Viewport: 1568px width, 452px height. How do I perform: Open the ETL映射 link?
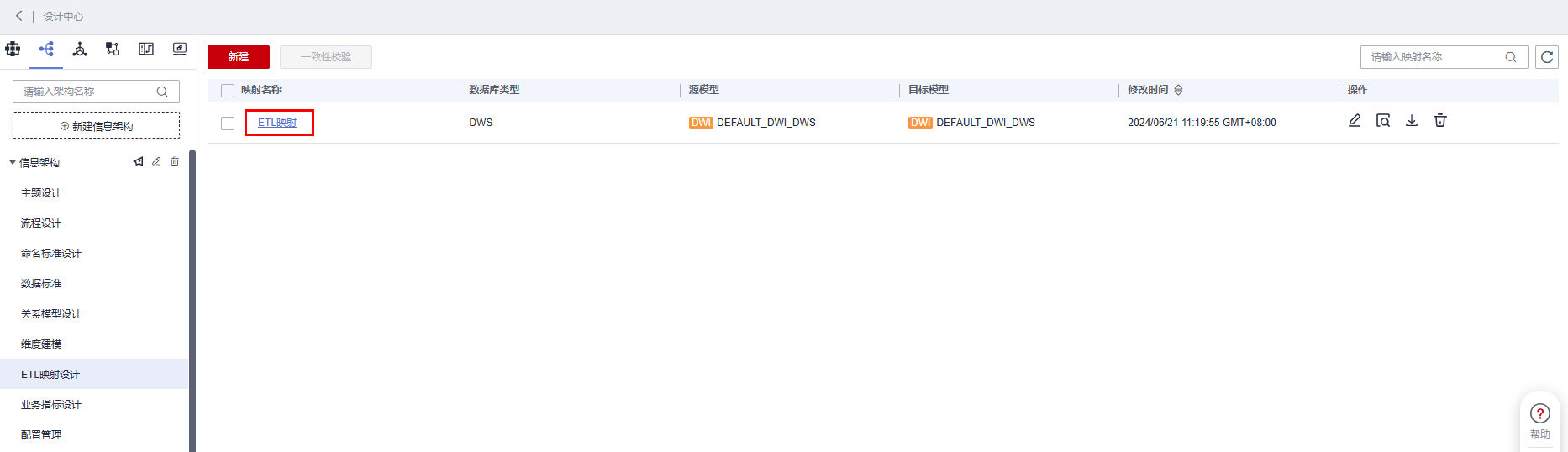[277, 123]
